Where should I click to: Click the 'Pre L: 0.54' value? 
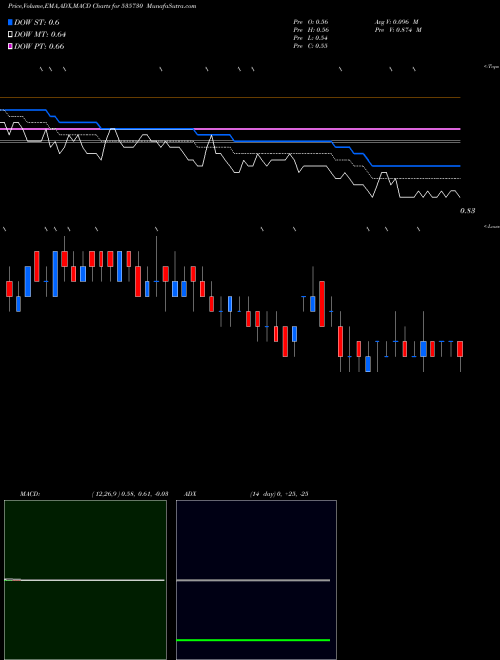click(x=311, y=38)
